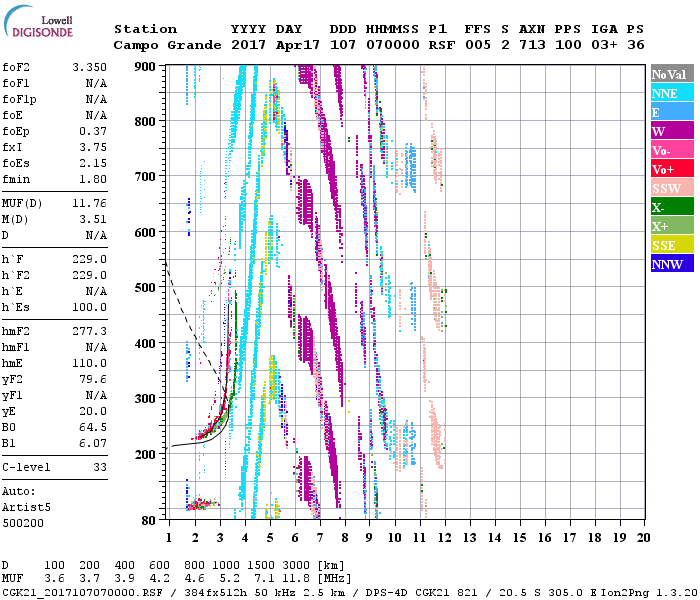
Task: Click the Ion2Png 1.3.20 version text
Action: (649, 593)
